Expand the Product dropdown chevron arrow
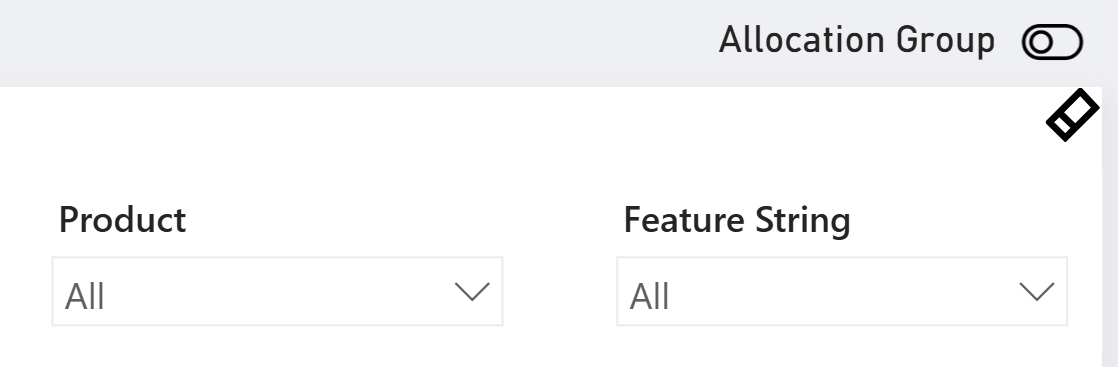This screenshot has width=1118, height=367. (472, 291)
